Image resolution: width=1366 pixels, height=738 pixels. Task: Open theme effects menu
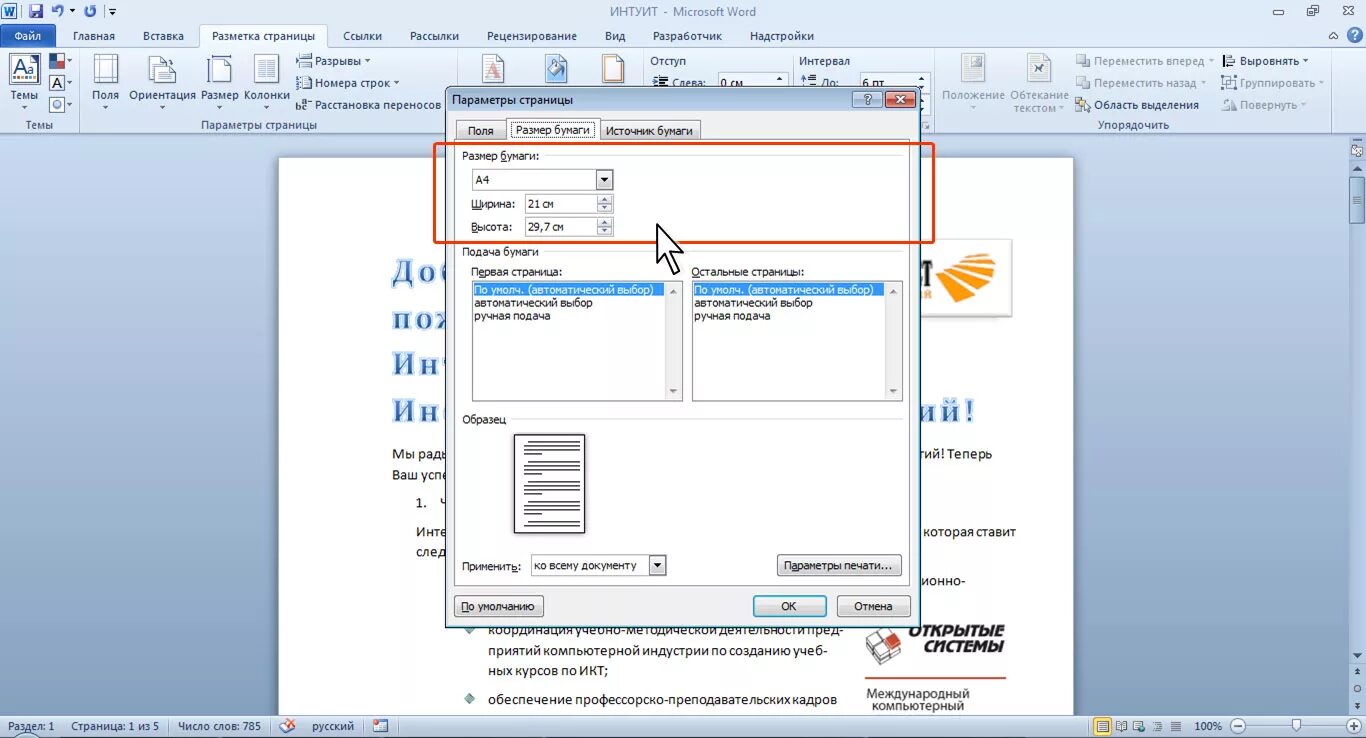coord(59,104)
